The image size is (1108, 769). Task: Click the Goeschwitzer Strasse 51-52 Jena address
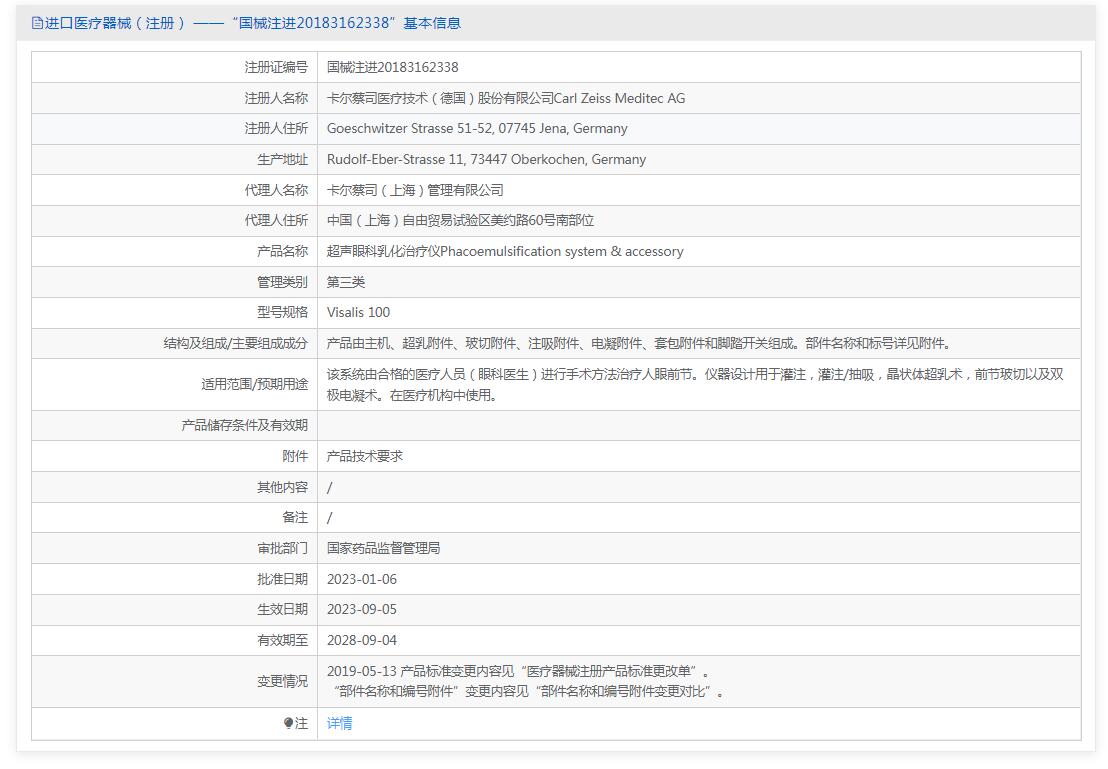click(x=477, y=129)
